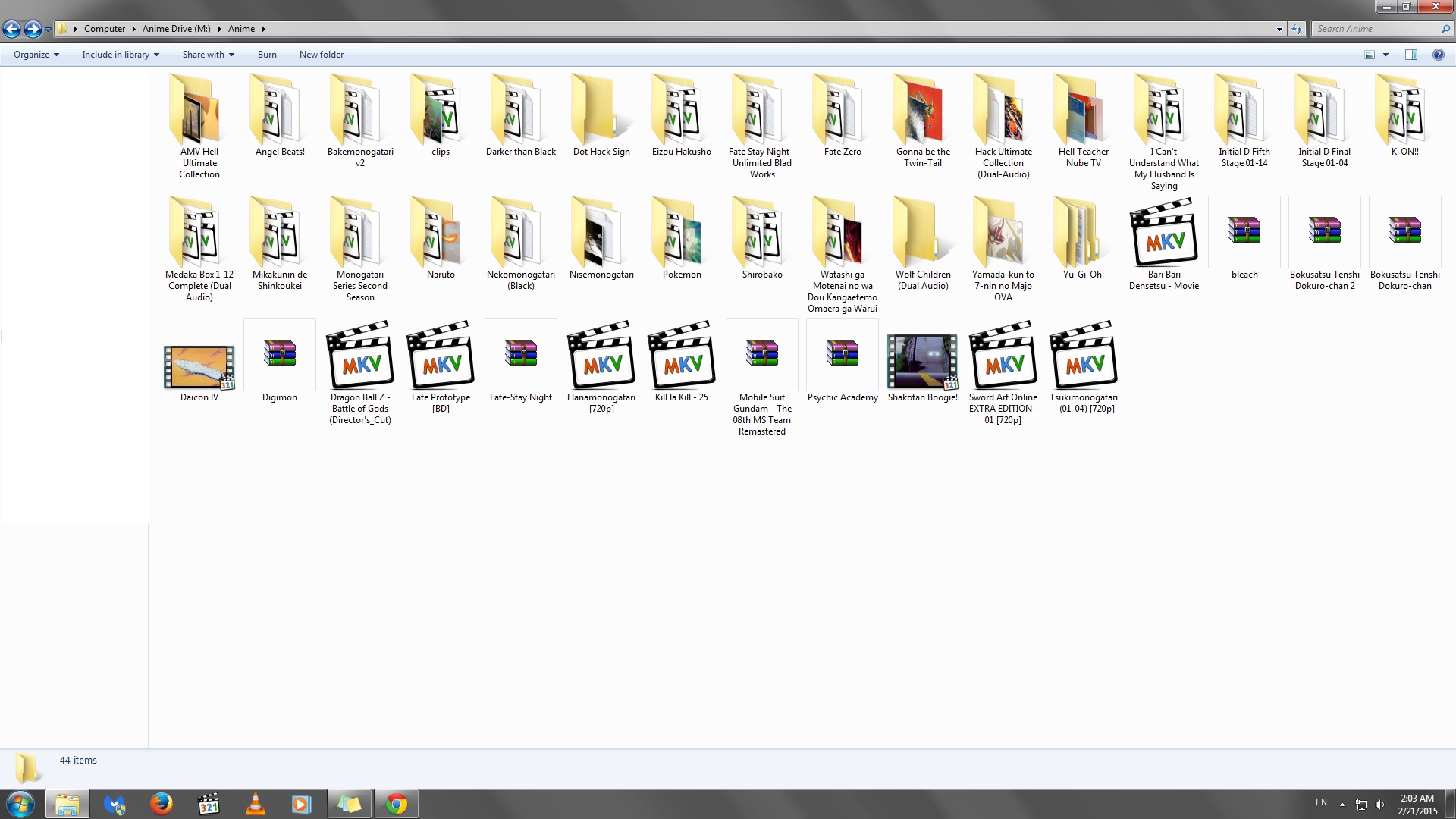The height and width of the screenshot is (819, 1456).
Task: Click Computer in the breadcrumb path
Action: click(x=105, y=29)
